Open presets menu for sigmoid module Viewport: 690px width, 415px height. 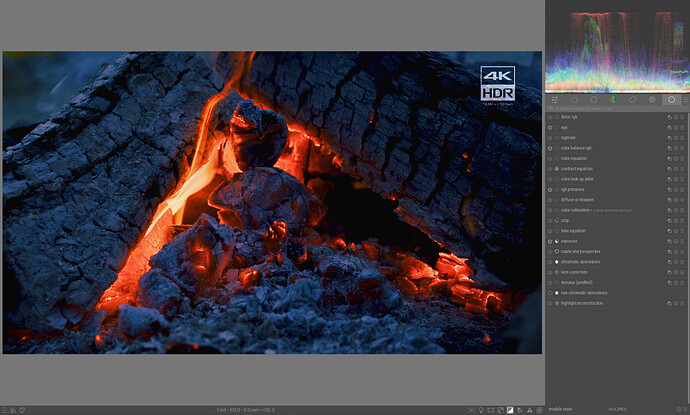click(682, 138)
